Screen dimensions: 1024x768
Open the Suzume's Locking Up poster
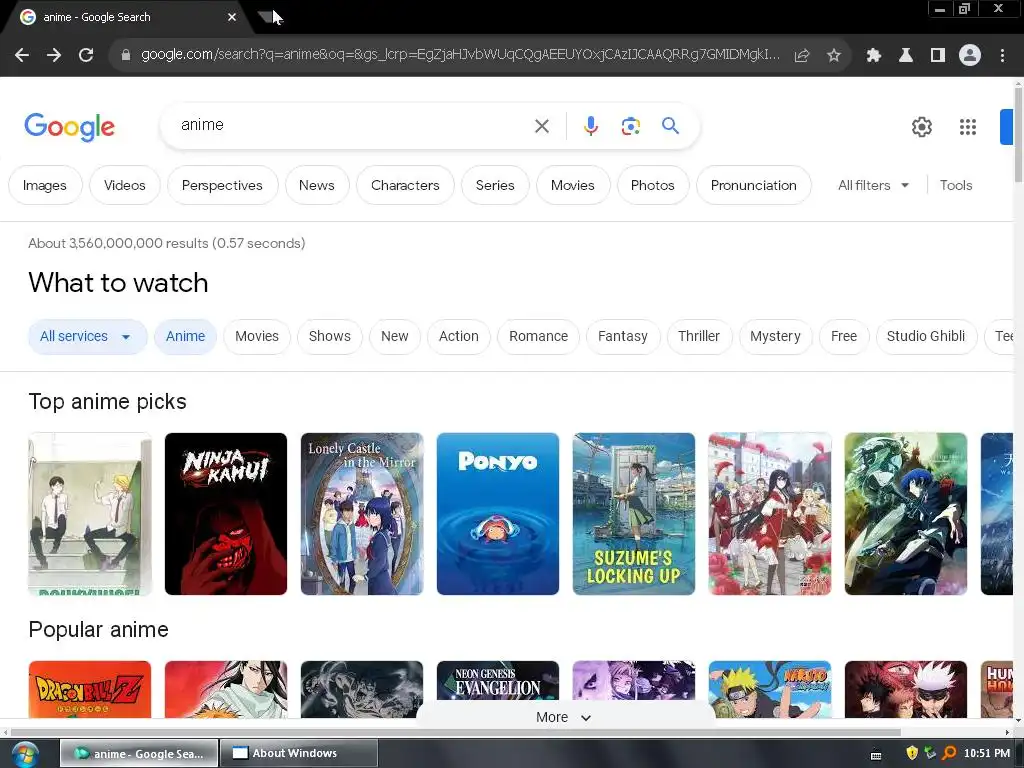(633, 514)
